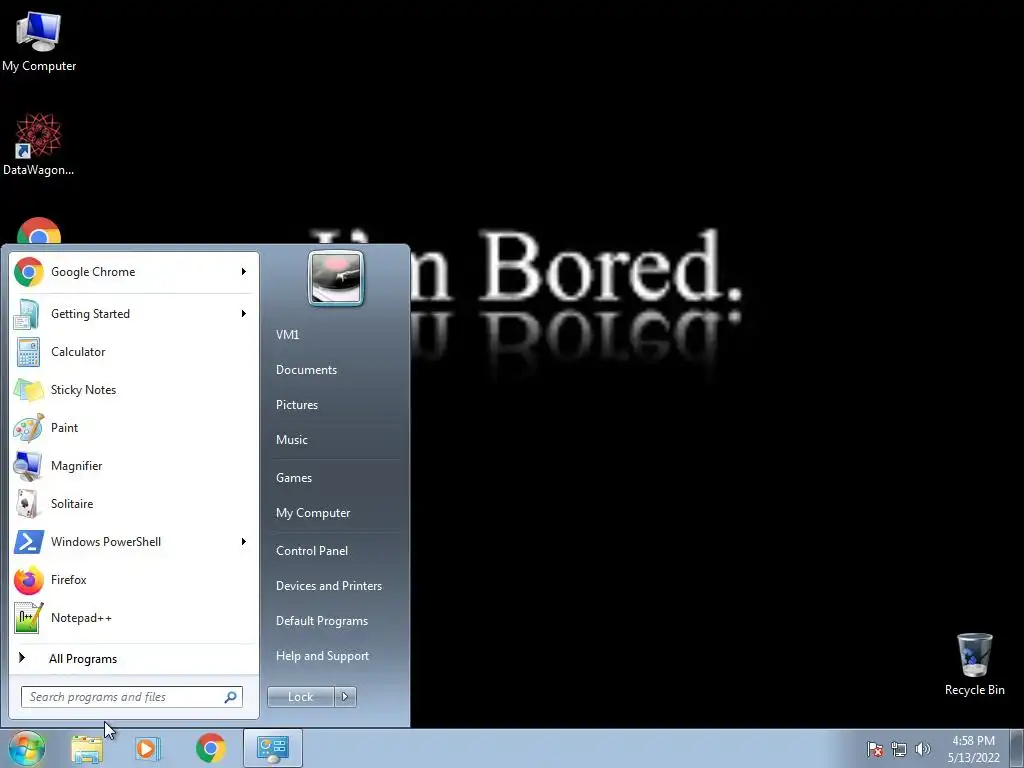Expand Getting Started submenu arrow
This screenshot has height=768, width=1024.
(244, 313)
